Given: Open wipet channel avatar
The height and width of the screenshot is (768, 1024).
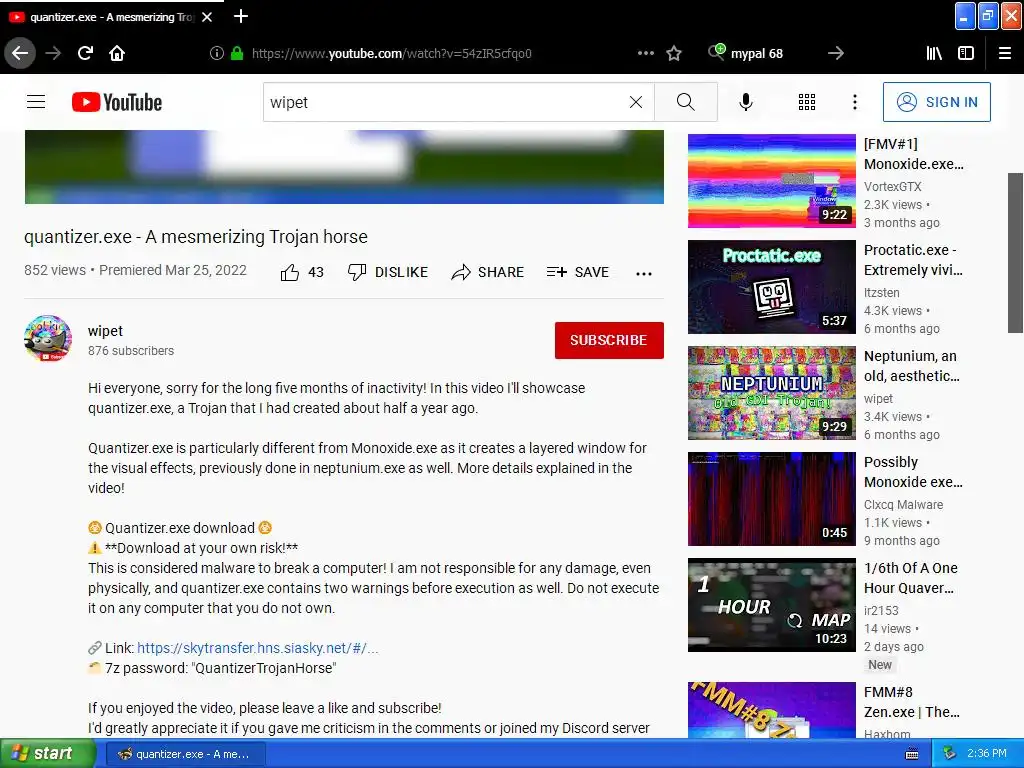Looking at the screenshot, I should 48,338.
